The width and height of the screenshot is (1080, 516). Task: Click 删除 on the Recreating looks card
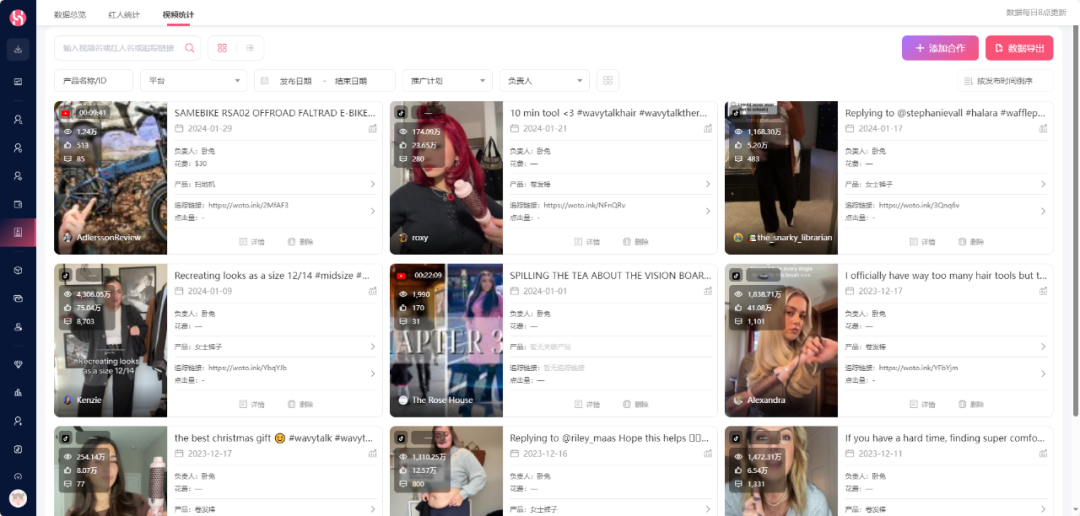point(300,404)
